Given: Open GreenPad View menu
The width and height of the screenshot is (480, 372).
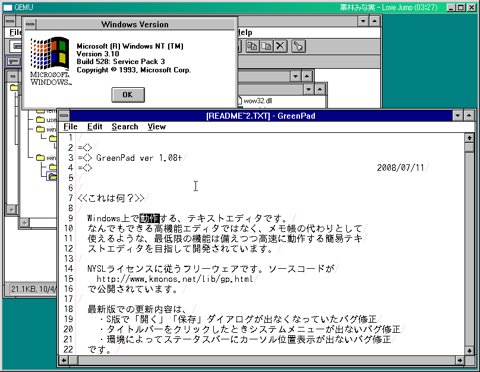Looking at the screenshot, I should (156, 127).
